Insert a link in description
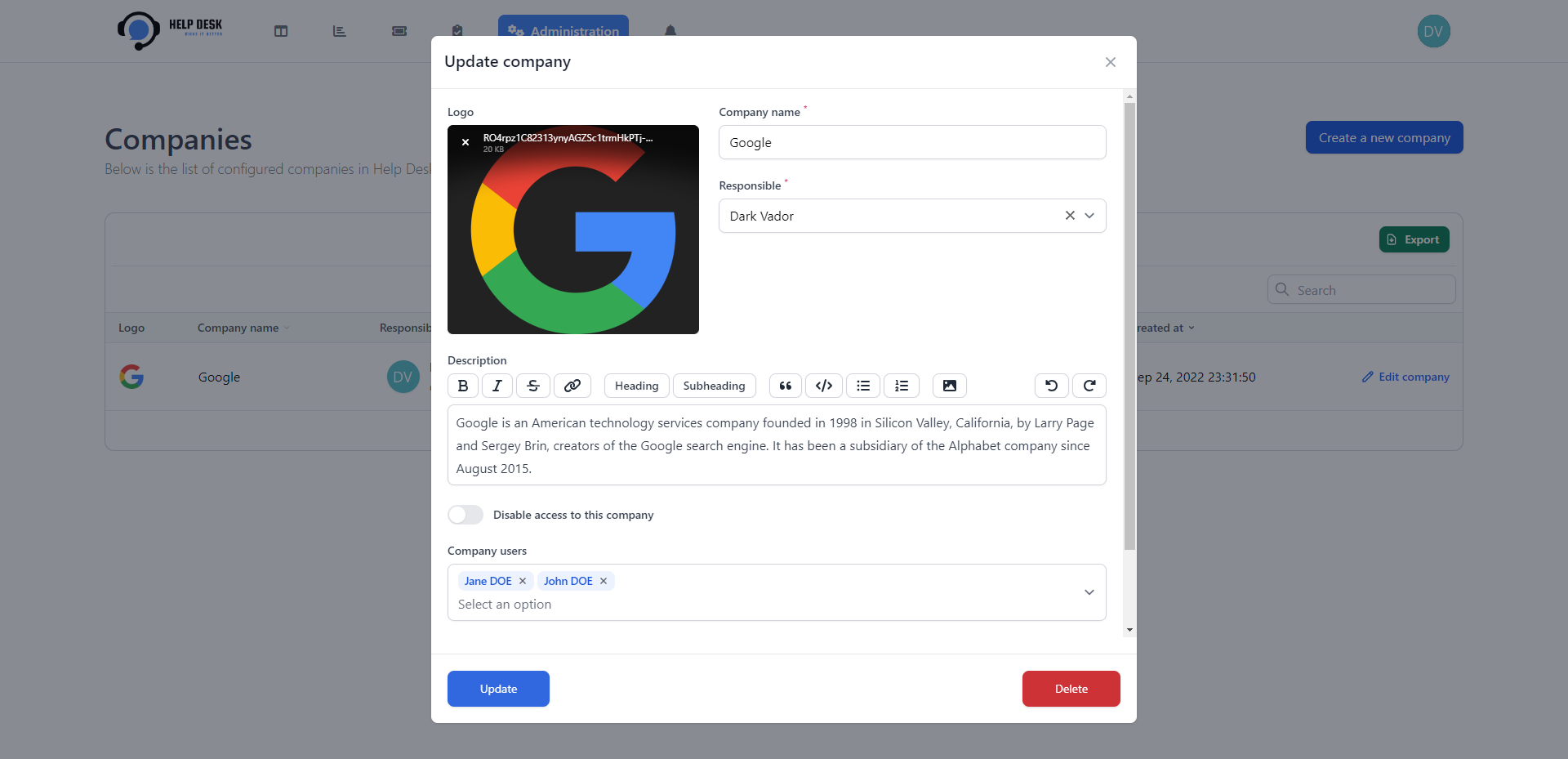The width and height of the screenshot is (1568, 759). 572,386
